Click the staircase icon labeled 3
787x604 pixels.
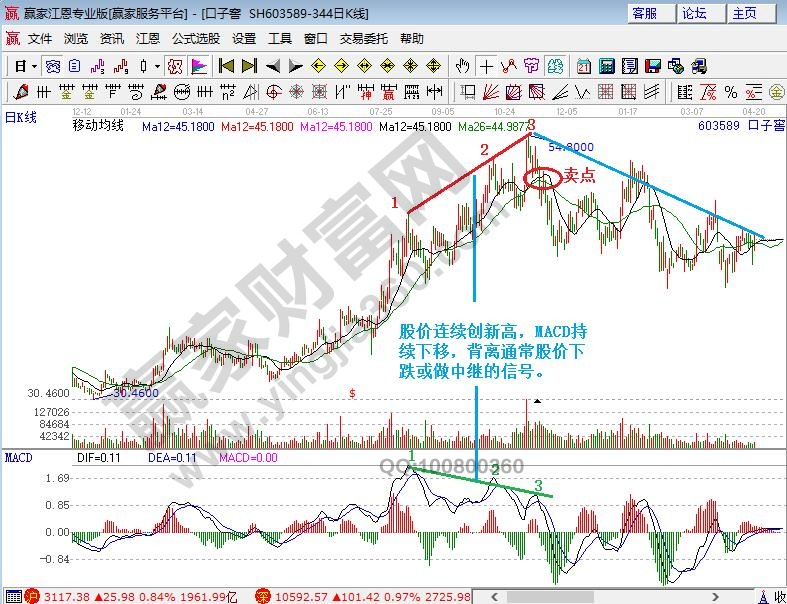97,66
